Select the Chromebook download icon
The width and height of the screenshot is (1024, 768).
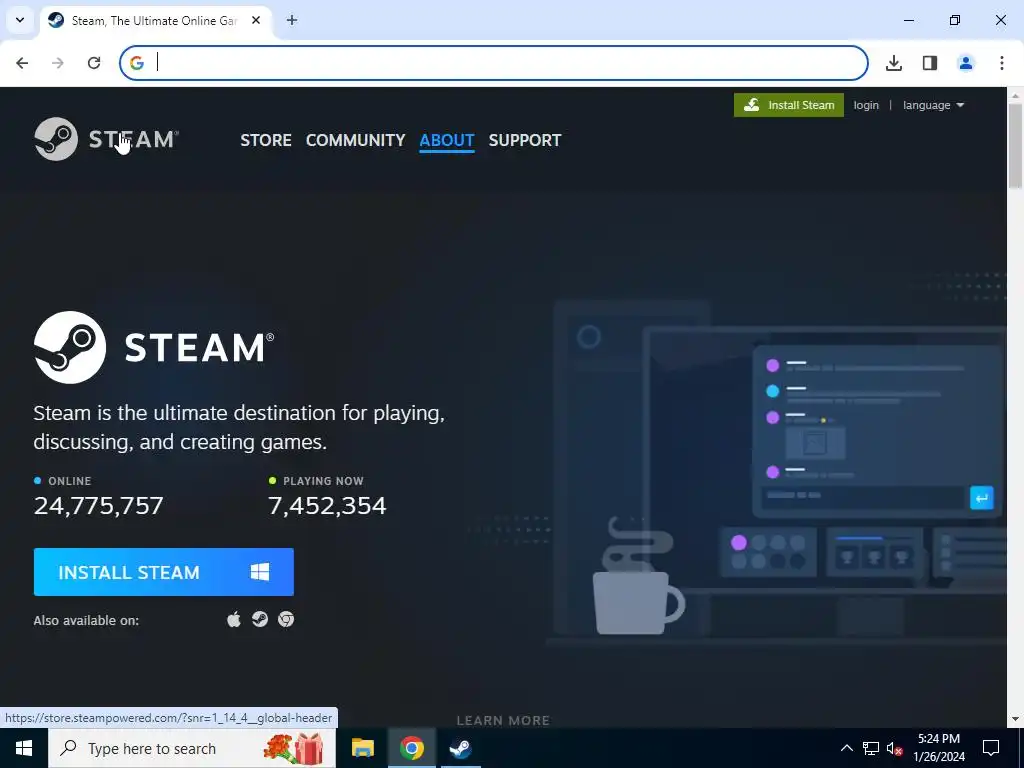(x=286, y=619)
